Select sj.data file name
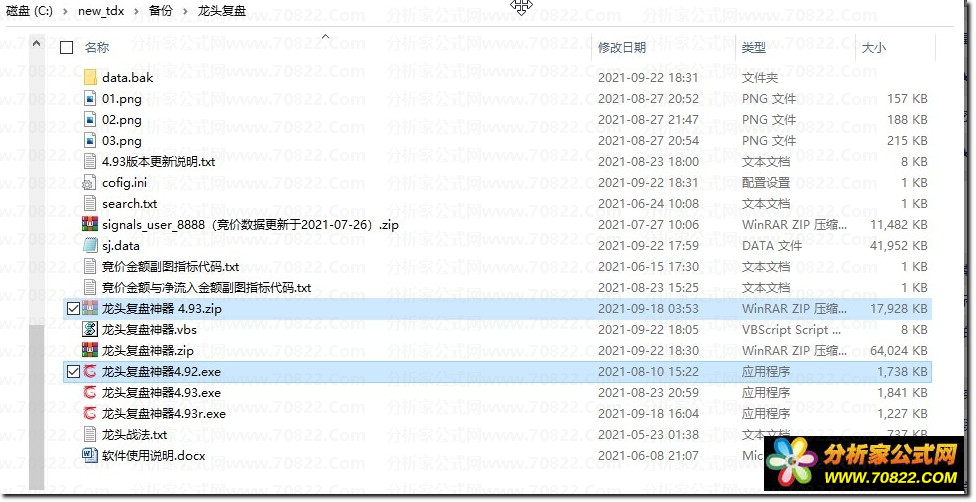The image size is (976, 502). pos(121,245)
